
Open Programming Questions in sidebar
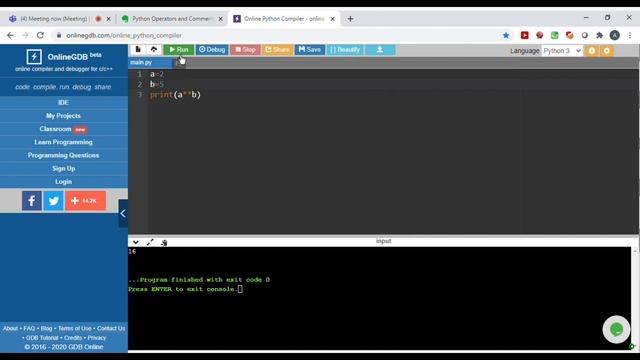pyautogui.click(x=64, y=155)
